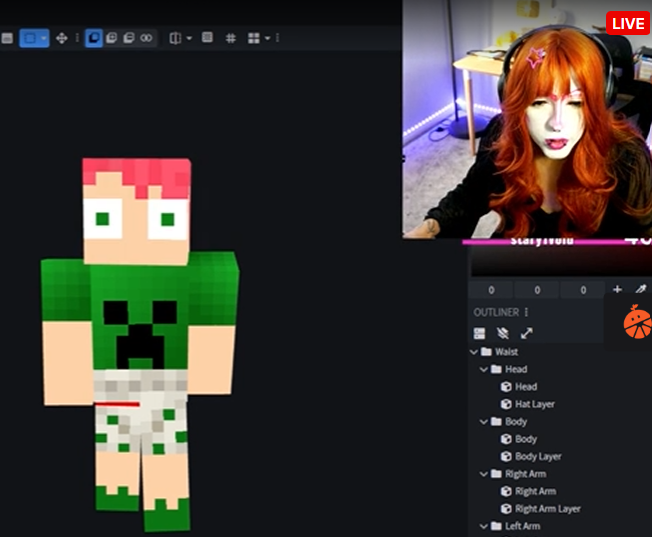Toggle outliner element options icon
This screenshot has height=537, width=652.
pos(479,333)
